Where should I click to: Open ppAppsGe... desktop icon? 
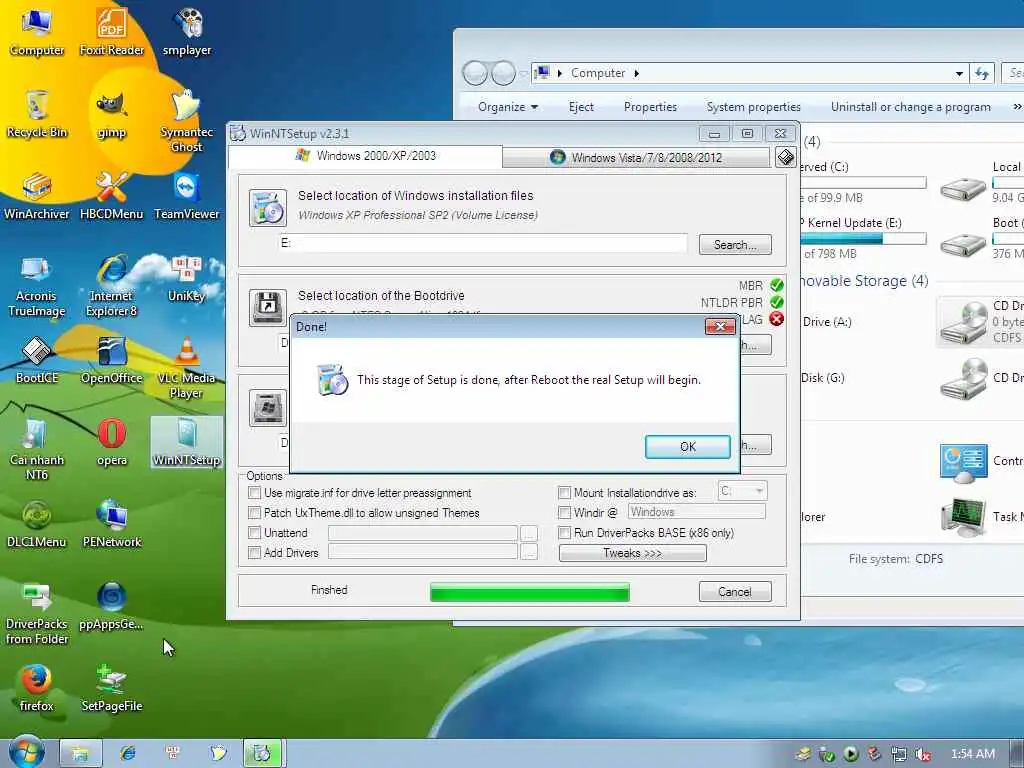[112, 606]
